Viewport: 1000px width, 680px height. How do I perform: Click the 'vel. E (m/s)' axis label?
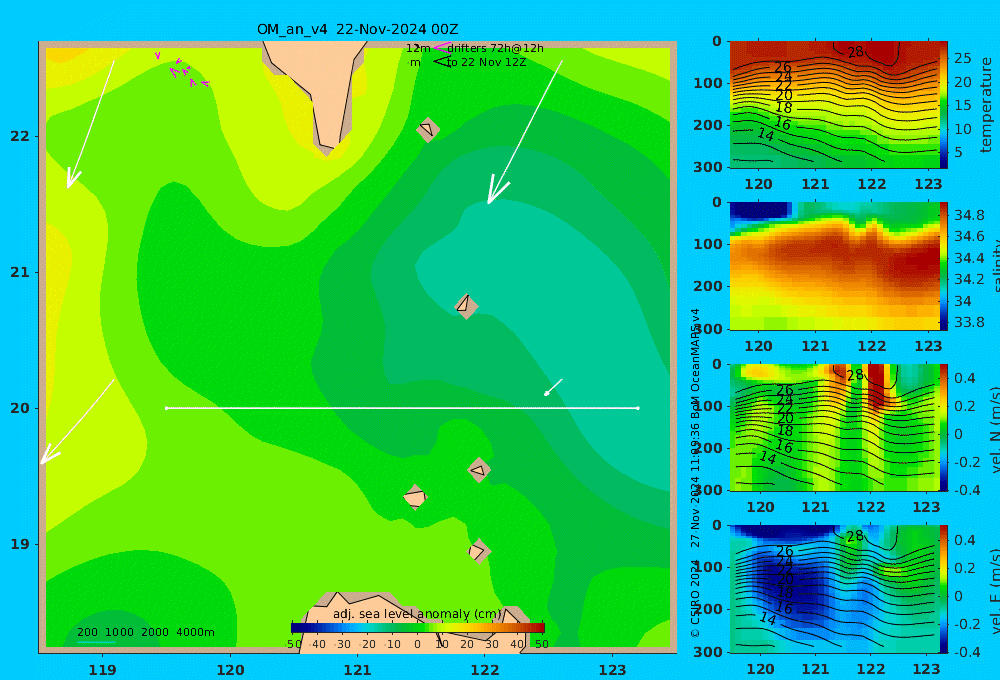pyautogui.click(x=994, y=591)
